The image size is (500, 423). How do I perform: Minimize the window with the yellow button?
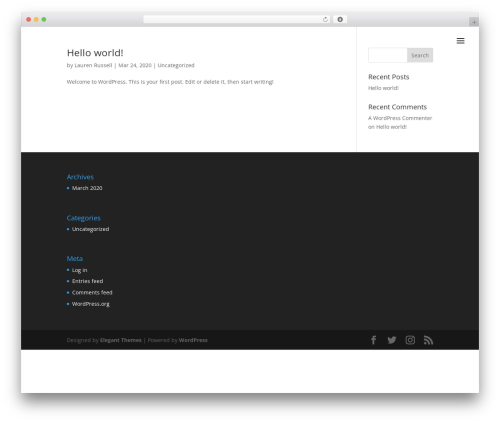pos(36,19)
